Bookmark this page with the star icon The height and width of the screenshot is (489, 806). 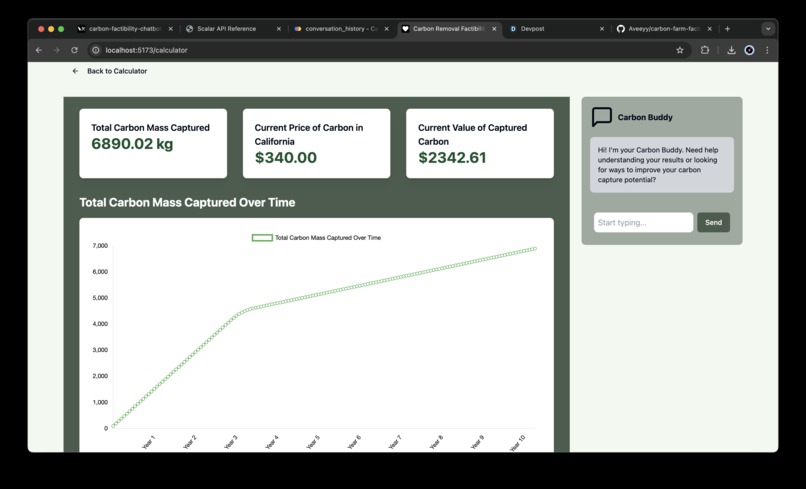pyautogui.click(x=680, y=50)
